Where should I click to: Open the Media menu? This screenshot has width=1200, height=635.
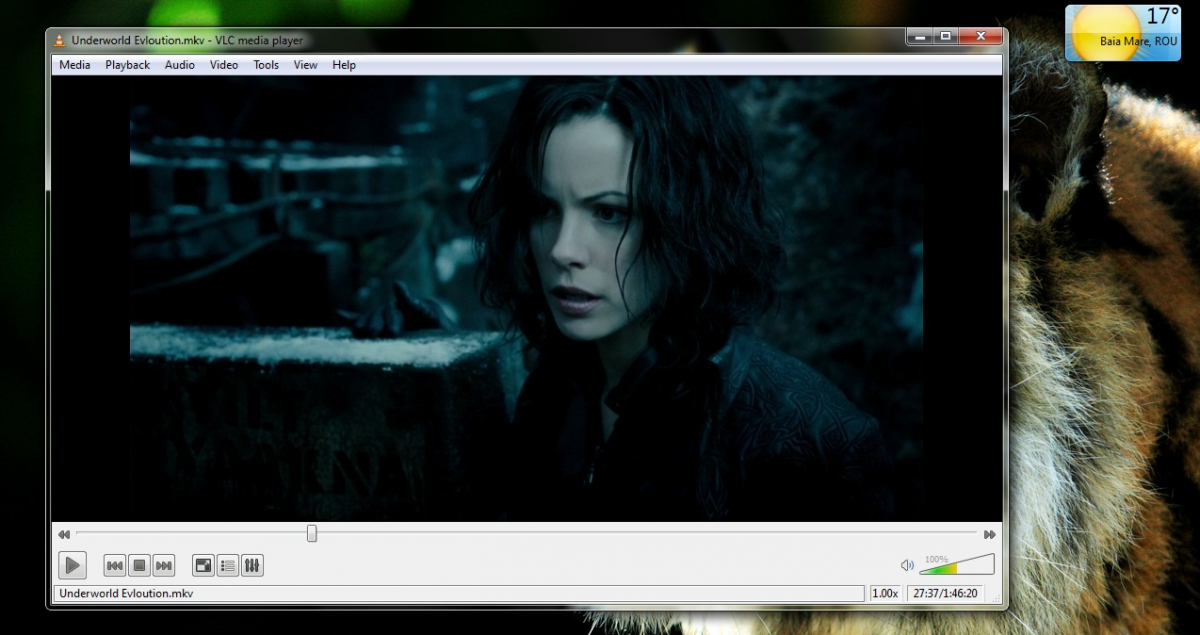coord(75,65)
